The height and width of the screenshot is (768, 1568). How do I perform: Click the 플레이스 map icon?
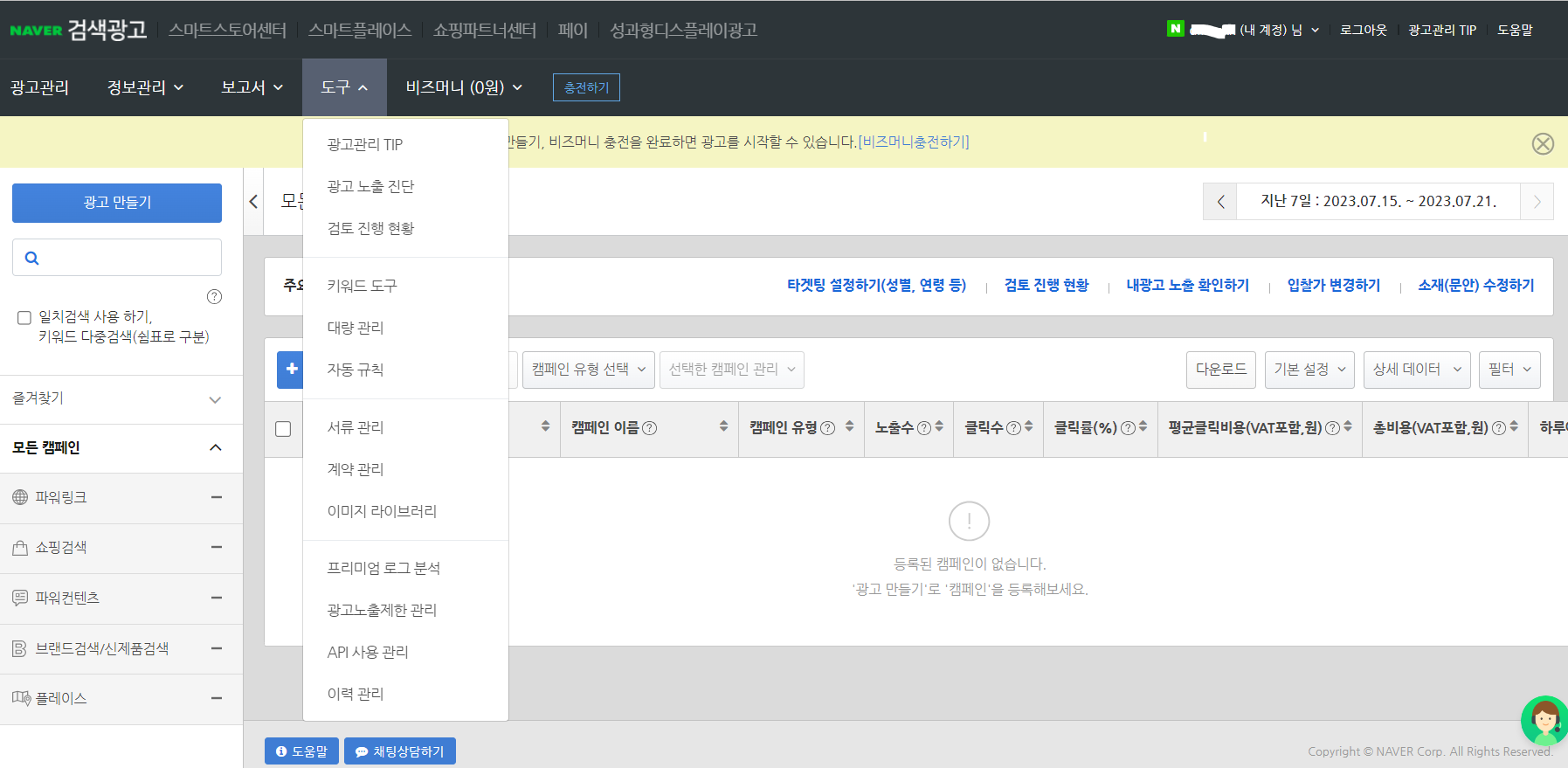(x=21, y=698)
